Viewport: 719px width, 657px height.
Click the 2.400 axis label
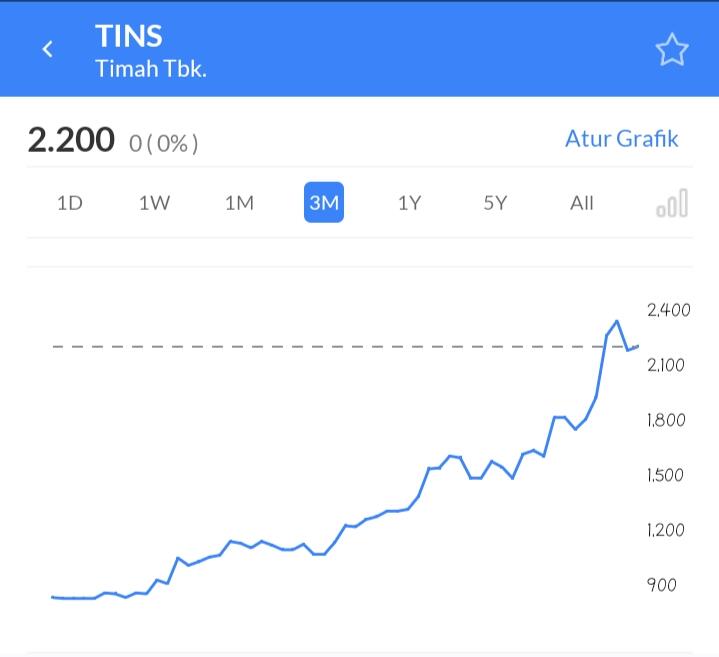(669, 310)
